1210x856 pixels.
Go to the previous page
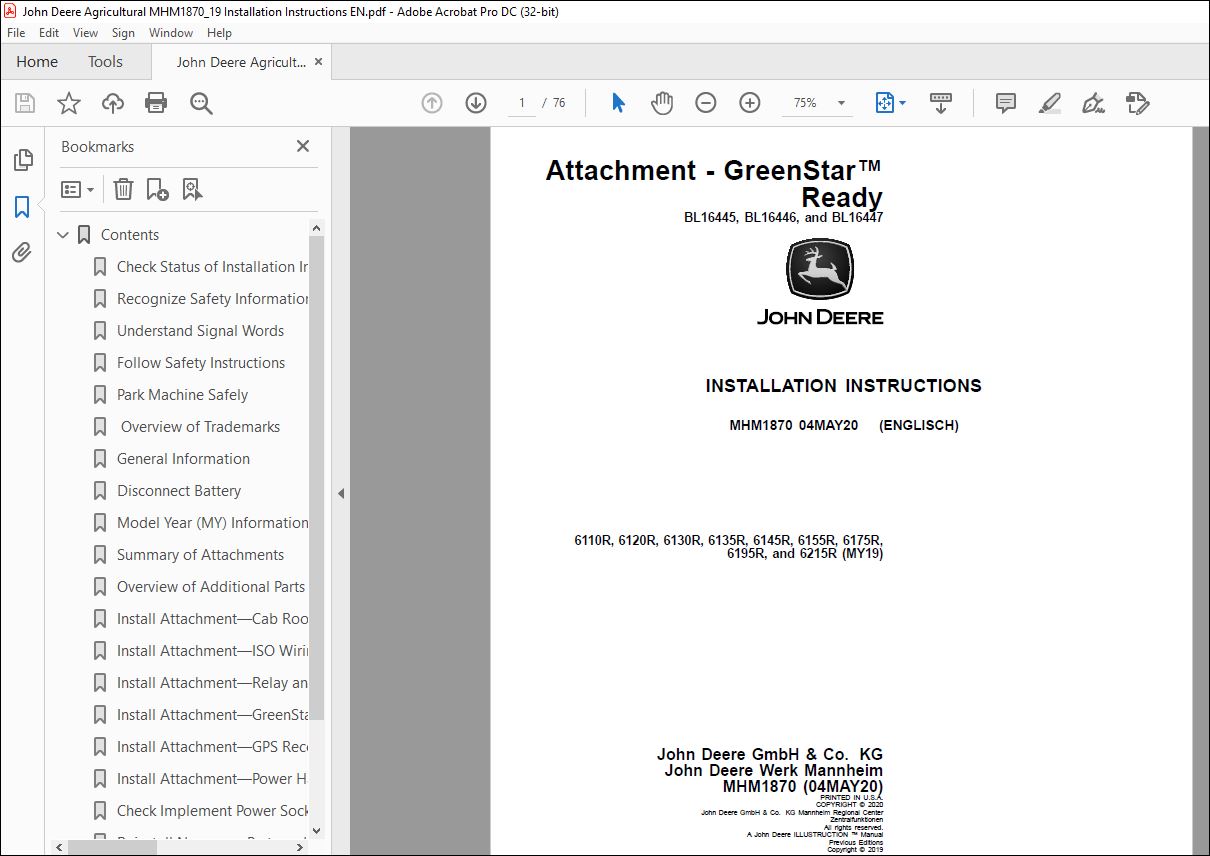tap(432, 103)
